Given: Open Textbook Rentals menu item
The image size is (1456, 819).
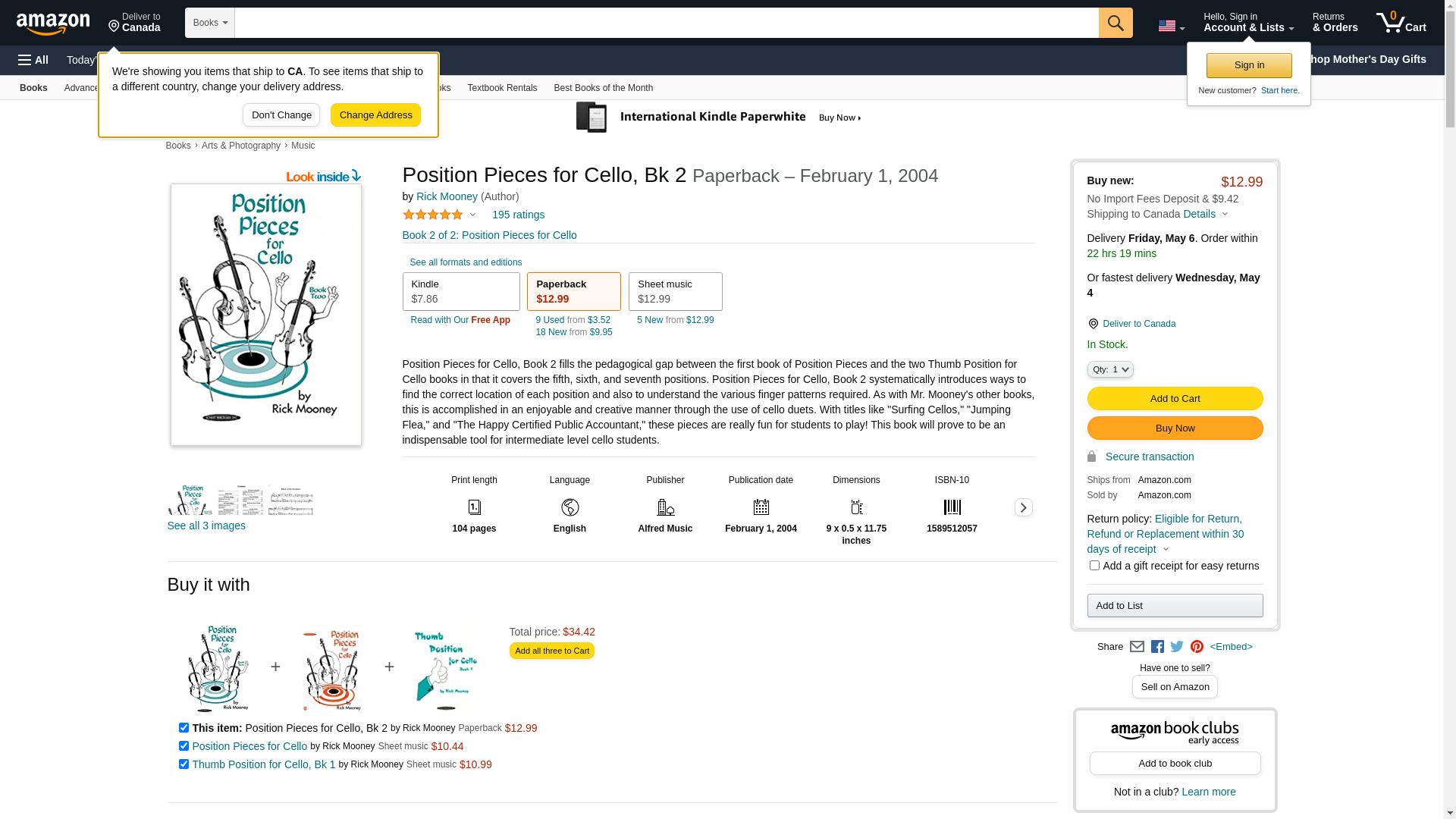Looking at the screenshot, I should pyautogui.click(x=502, y=88).
